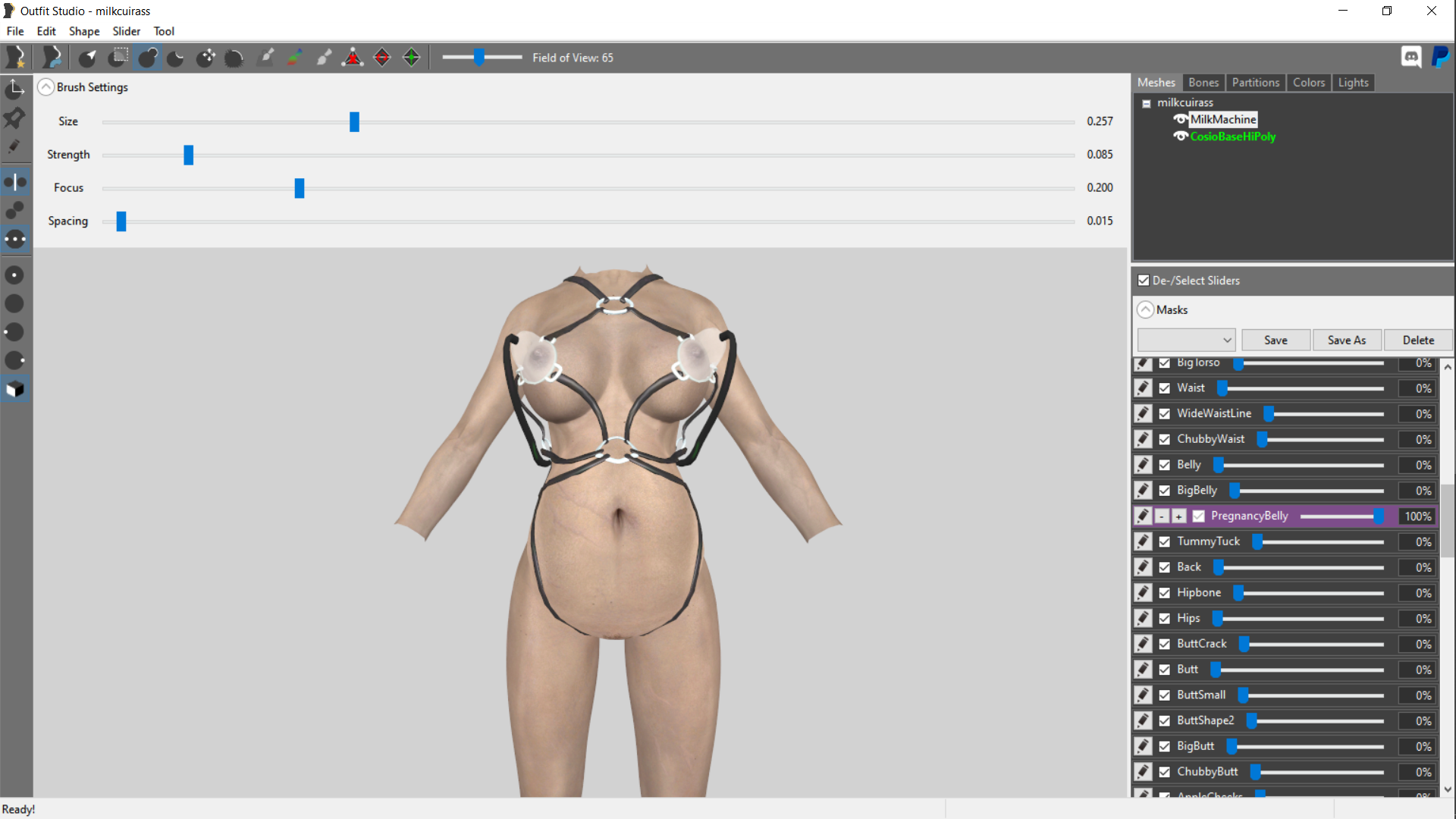The width and height of the screenshot is (1456, 819).
Task: Uncheck the Back slider checkbox
Action: tap(1165, 568)
